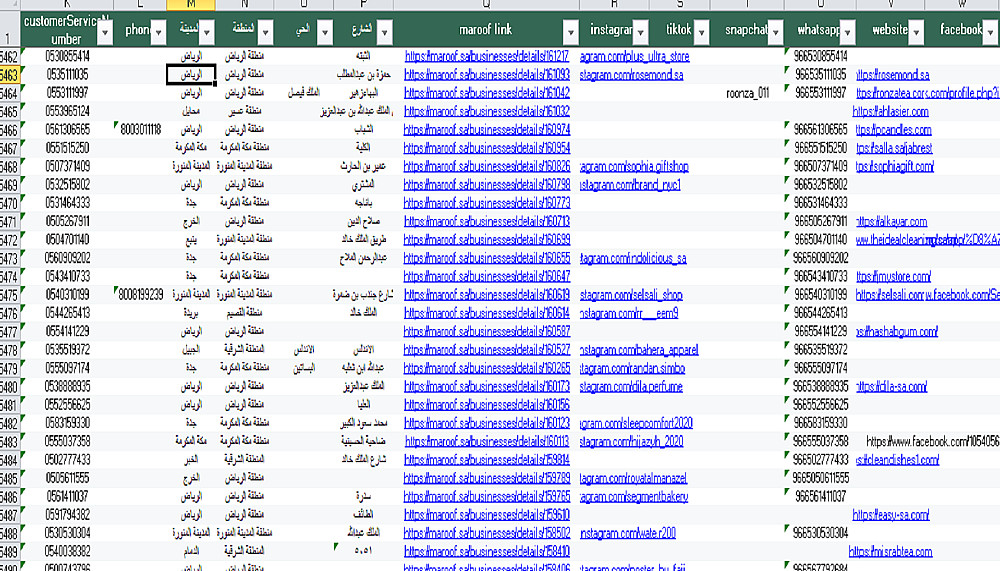Viewport: 1000px width, 571px height.
Task: Open the selsali_shop Instagram link
Action: click(631, 295)
